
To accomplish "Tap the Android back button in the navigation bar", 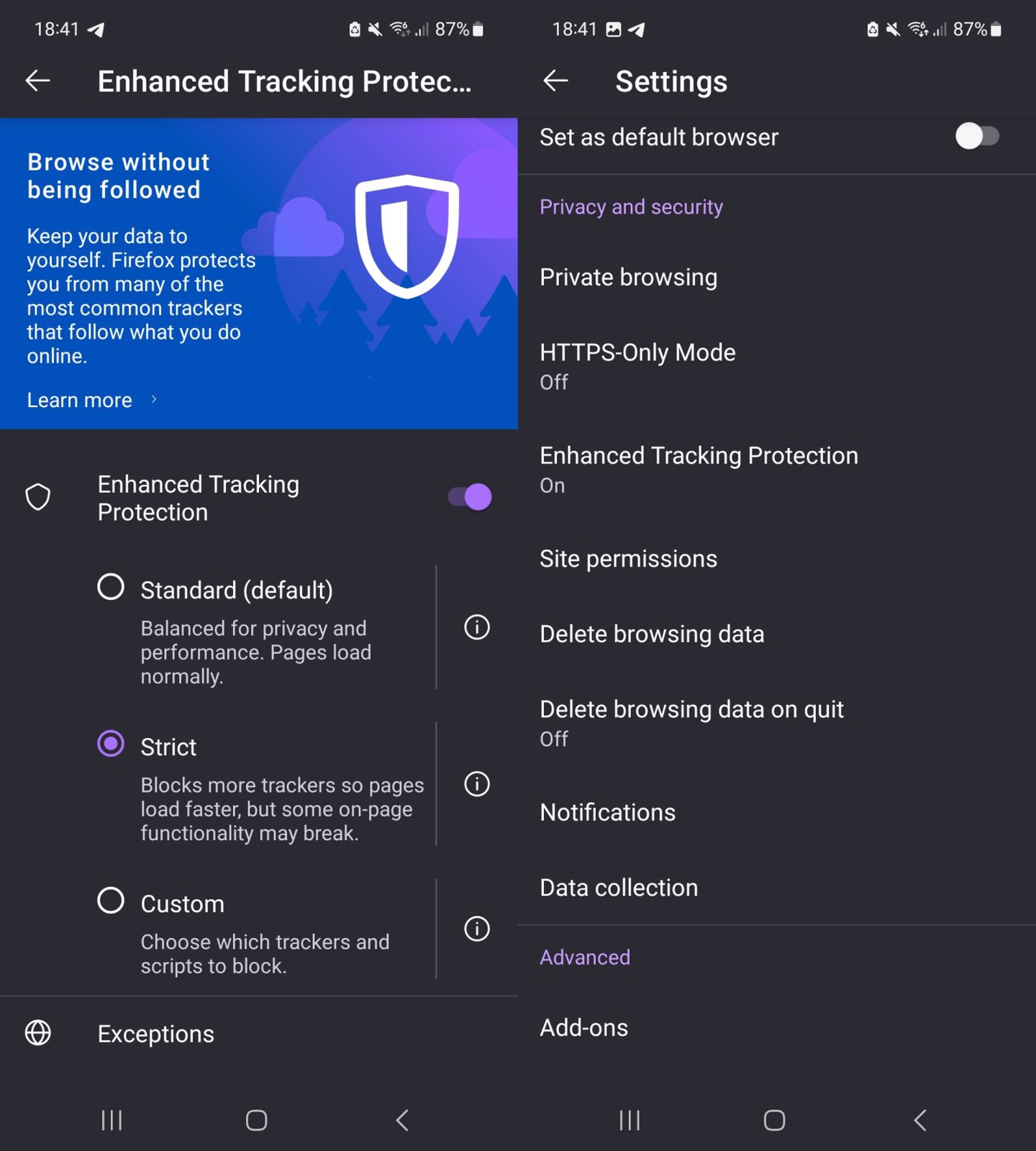I will point(402,1119).
